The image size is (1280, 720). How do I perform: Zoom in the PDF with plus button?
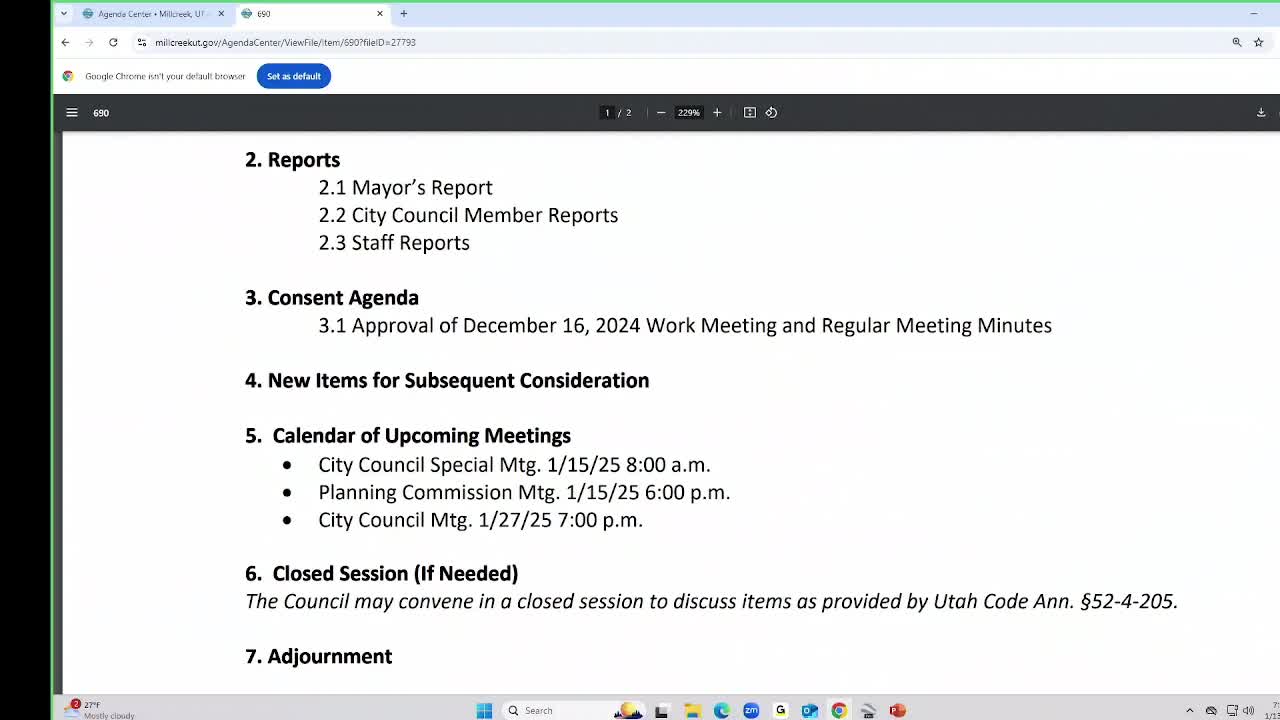click(717, 113)
